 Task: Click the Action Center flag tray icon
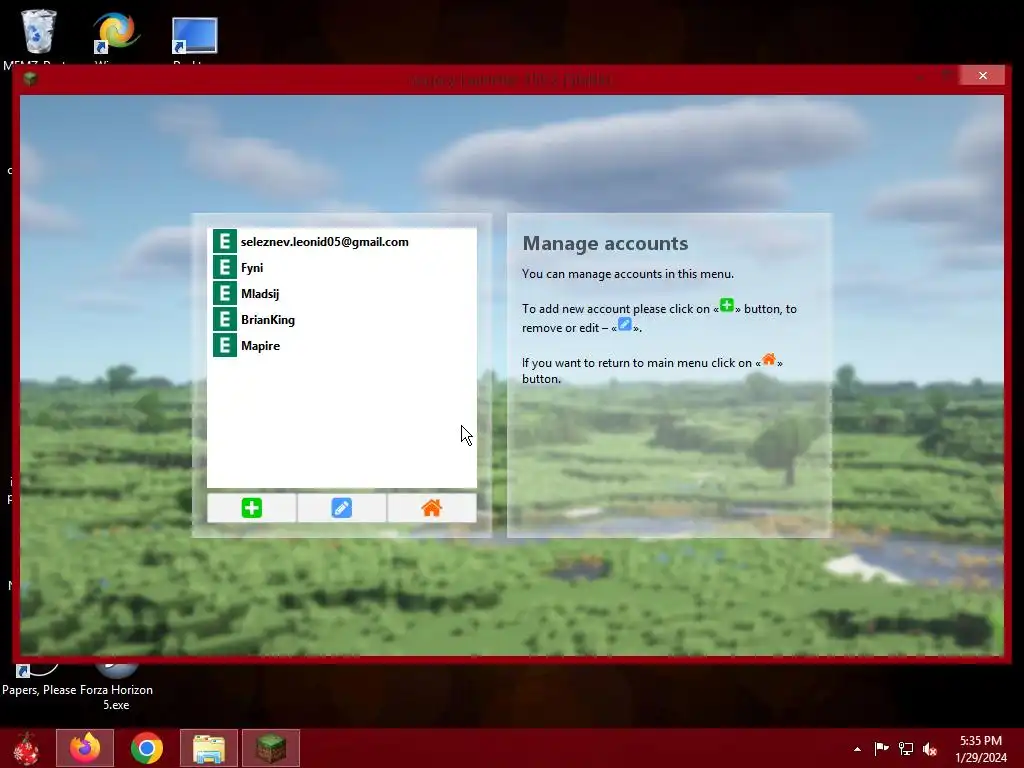pos(882,748)
